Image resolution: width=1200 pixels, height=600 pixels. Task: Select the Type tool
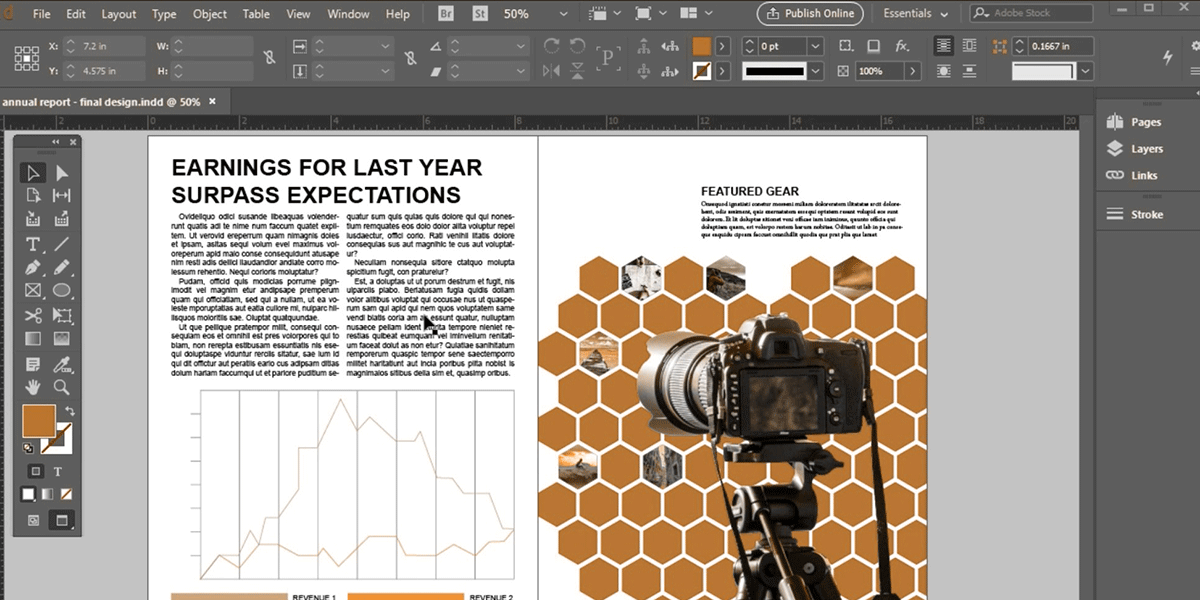[x=33, y=244]
